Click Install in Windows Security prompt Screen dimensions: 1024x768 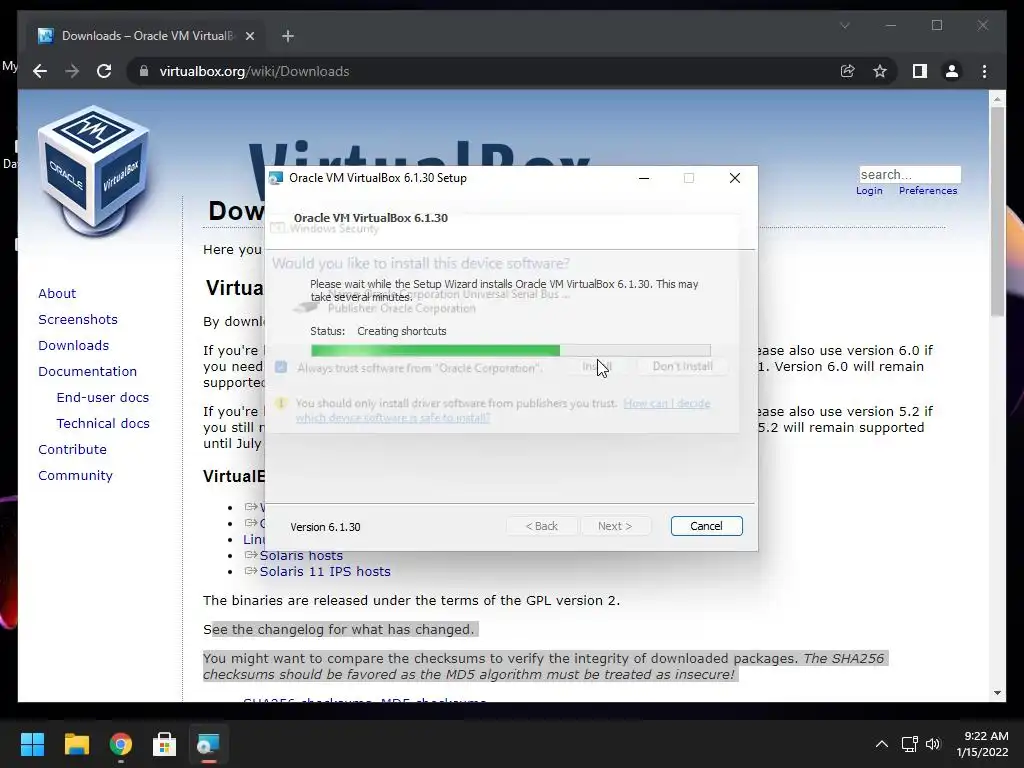coord(597,367)
